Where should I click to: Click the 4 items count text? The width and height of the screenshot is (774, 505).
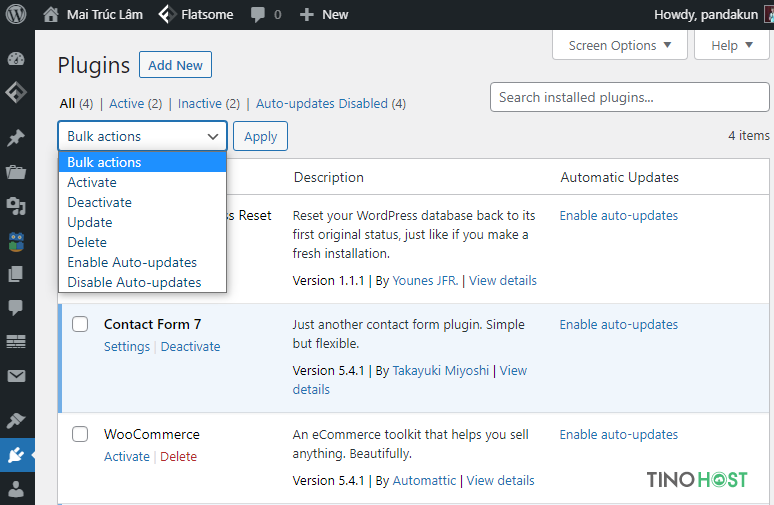tap(748, 135)
